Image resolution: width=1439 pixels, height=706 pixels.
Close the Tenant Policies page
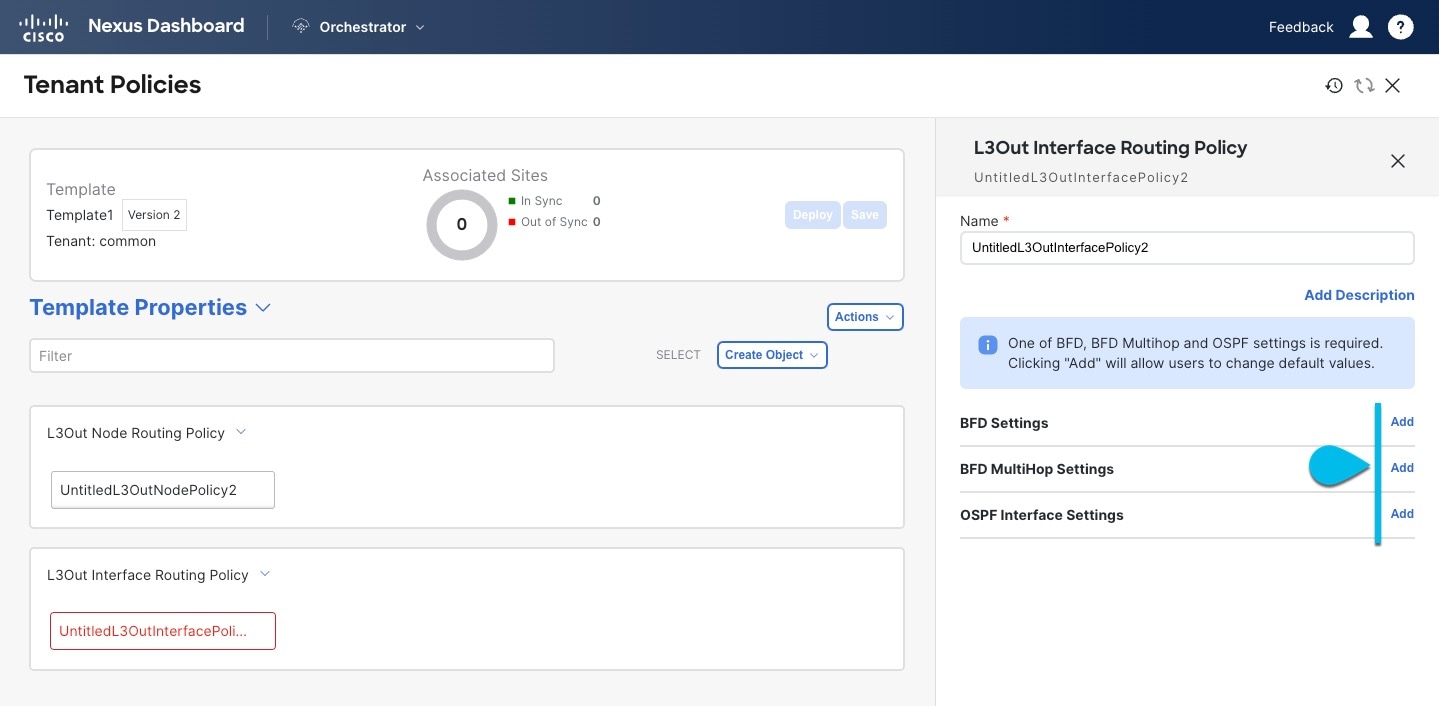(1392, 86)
